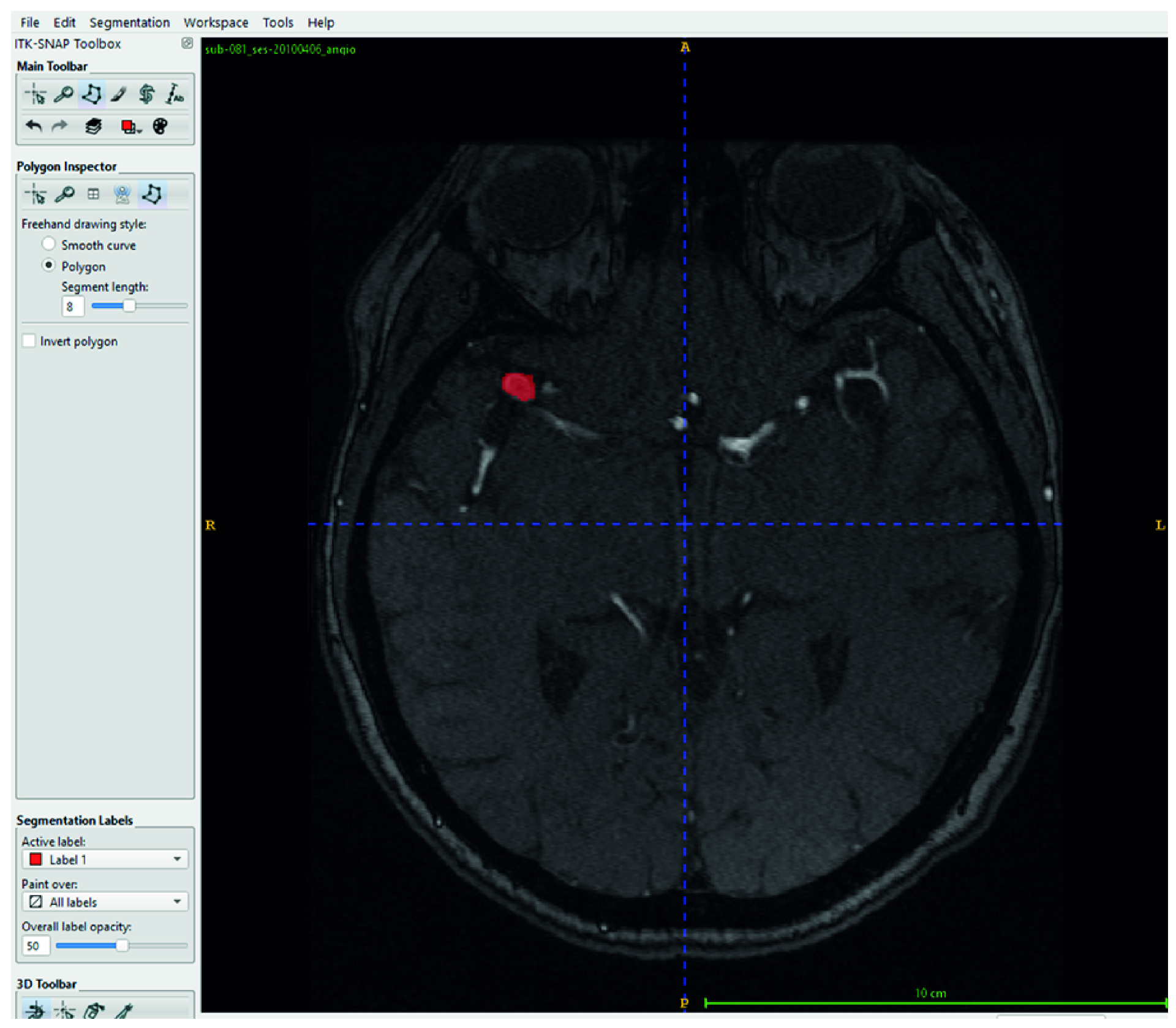
Task: Open the Tools menu
Action: [277, 23]
